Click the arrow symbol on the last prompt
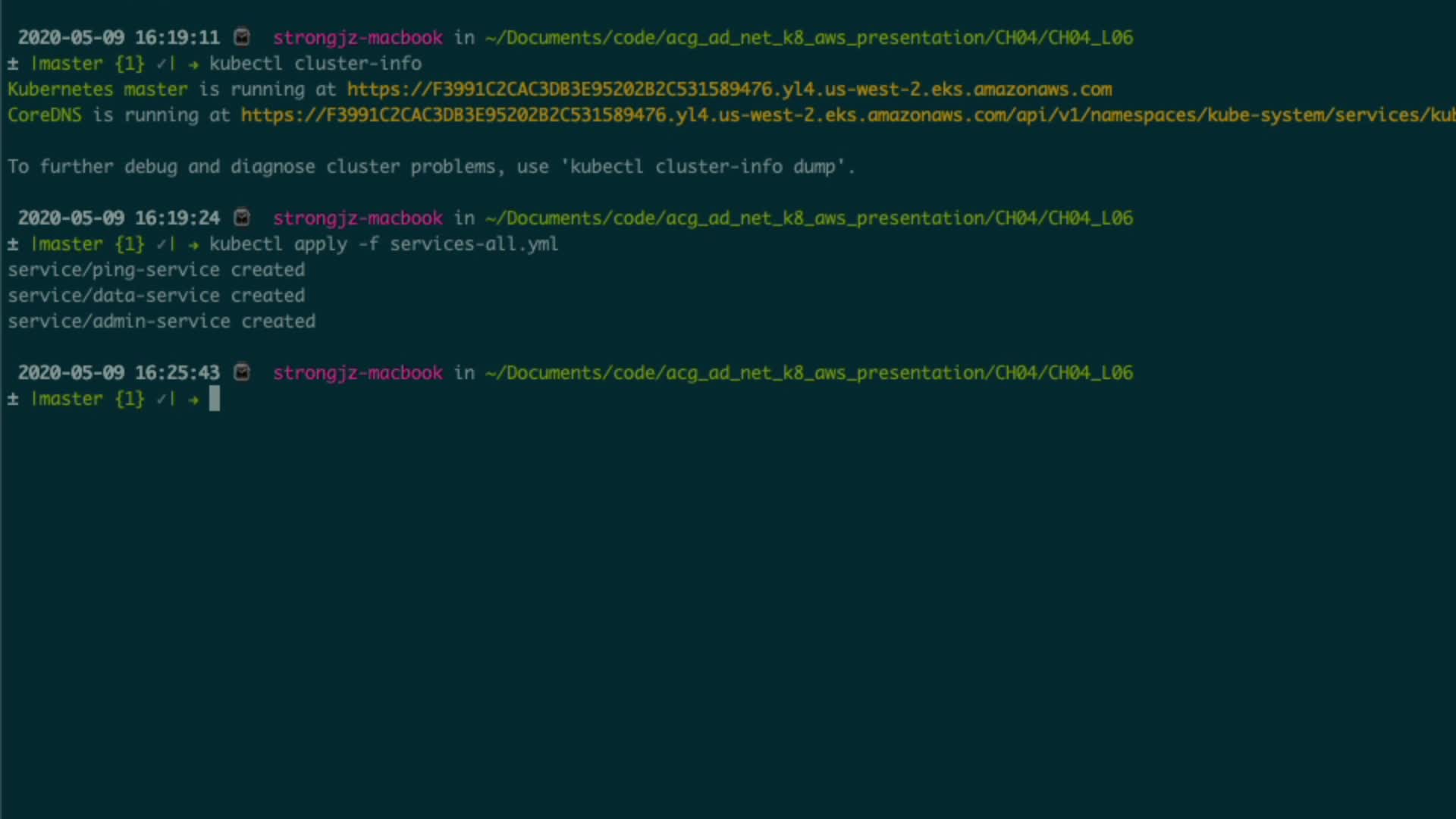Screen dimensions: 1456x819 pyautogui.click(x=193, y=400)
